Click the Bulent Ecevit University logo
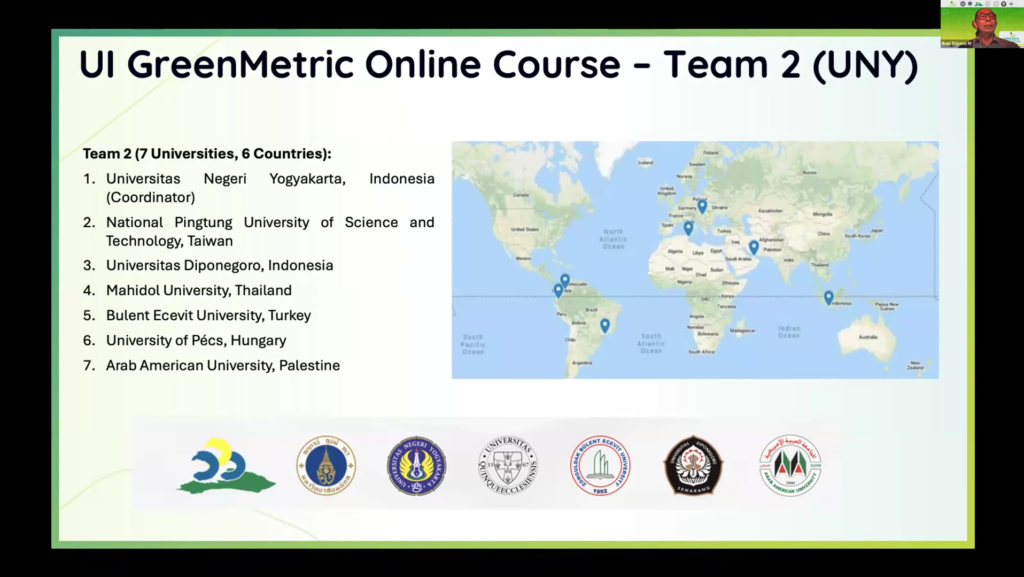The image size is (1024, 577). pyautogui.click(x=600, y=466)
